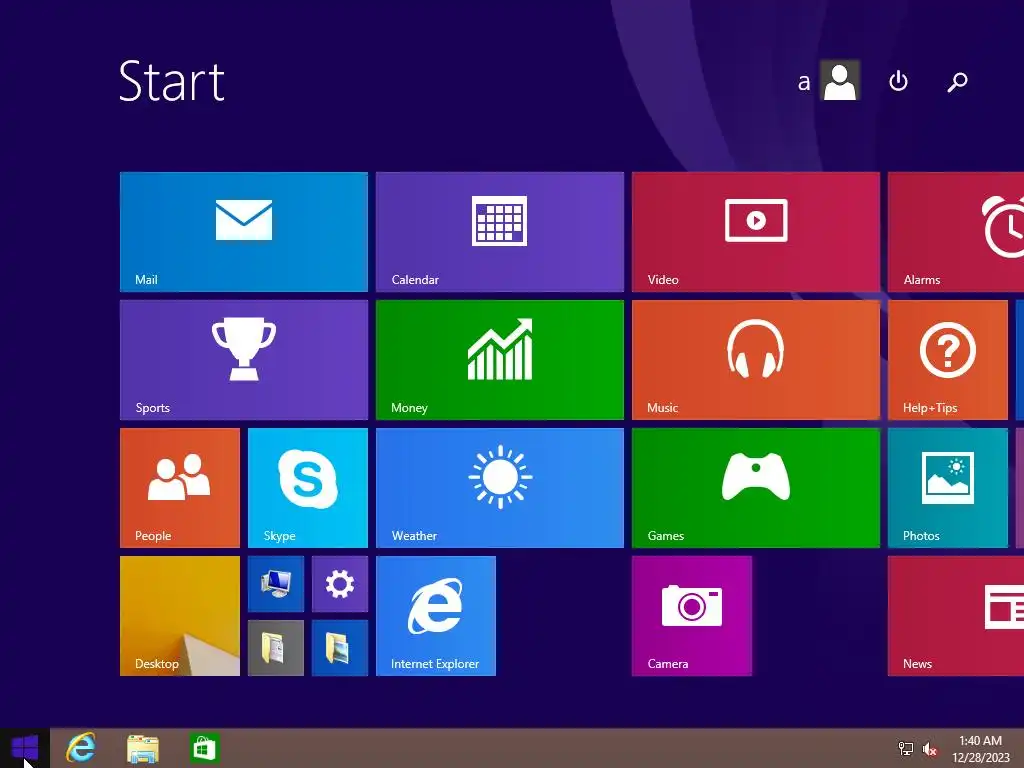The height and width of the screenshot is (768, 1024).
Task: Open the Skype tile
Action: [x=308, y=488]
